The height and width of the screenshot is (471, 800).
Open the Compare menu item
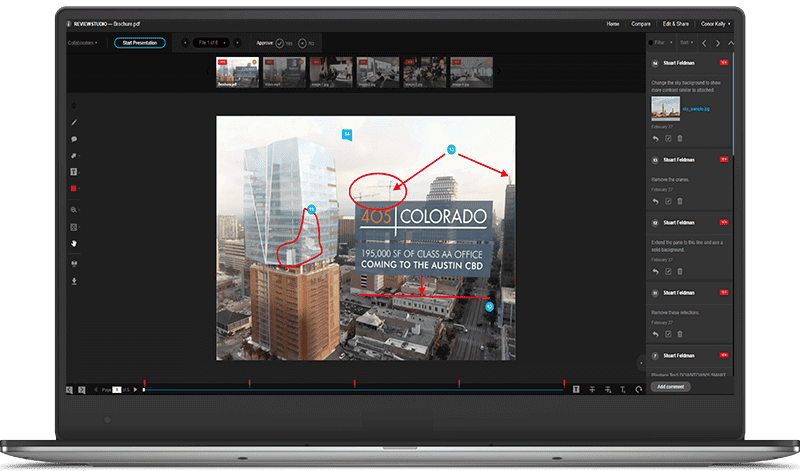point(641,24)
